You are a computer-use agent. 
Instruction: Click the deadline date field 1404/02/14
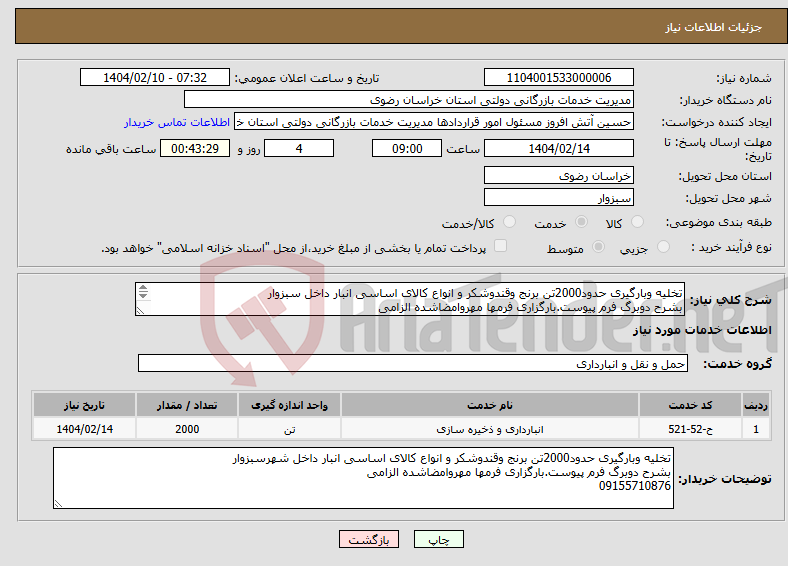click(558, 148)
